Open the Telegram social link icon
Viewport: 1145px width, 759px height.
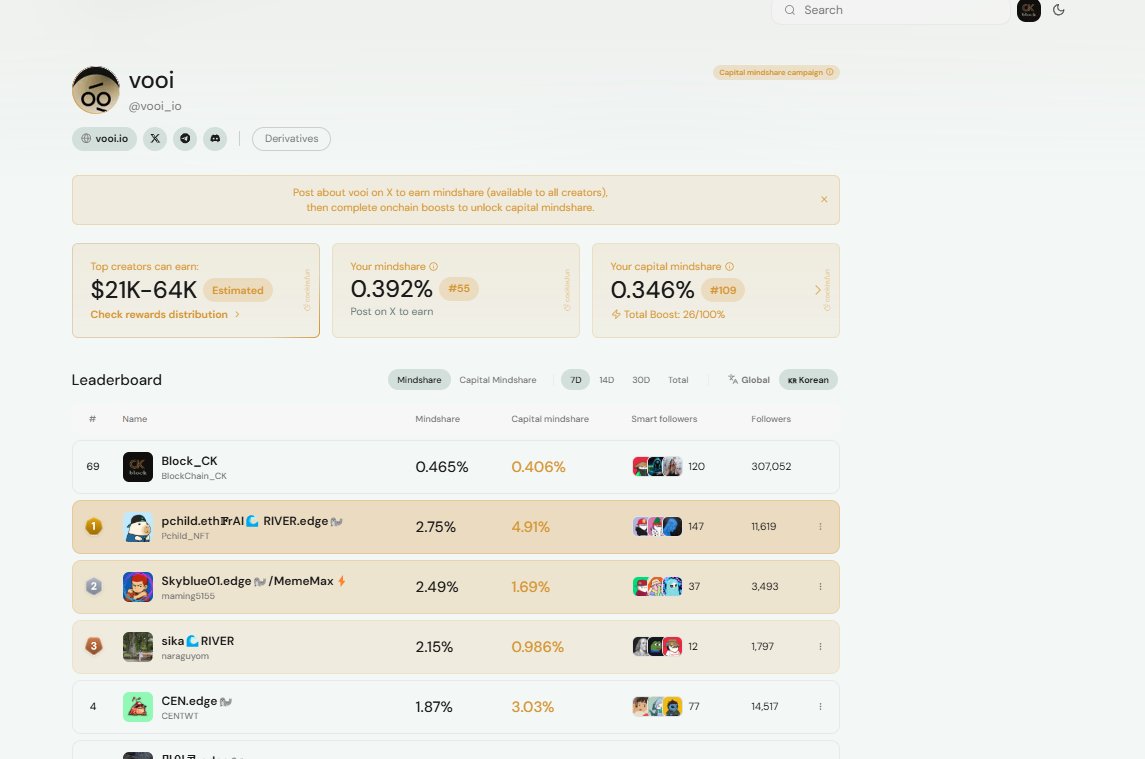[185, 139]
